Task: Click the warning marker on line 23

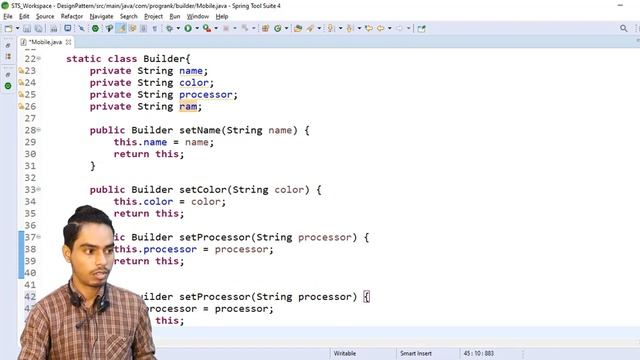Action: pos(21,71)
